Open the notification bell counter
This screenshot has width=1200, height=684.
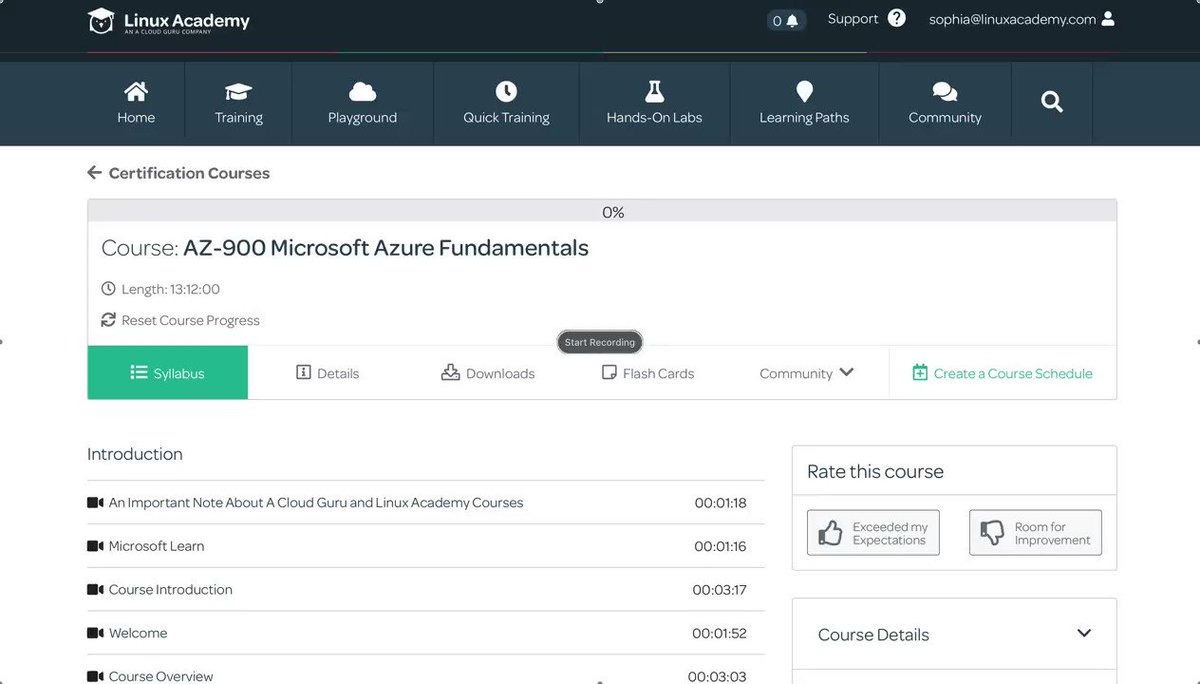pos(786,20)
